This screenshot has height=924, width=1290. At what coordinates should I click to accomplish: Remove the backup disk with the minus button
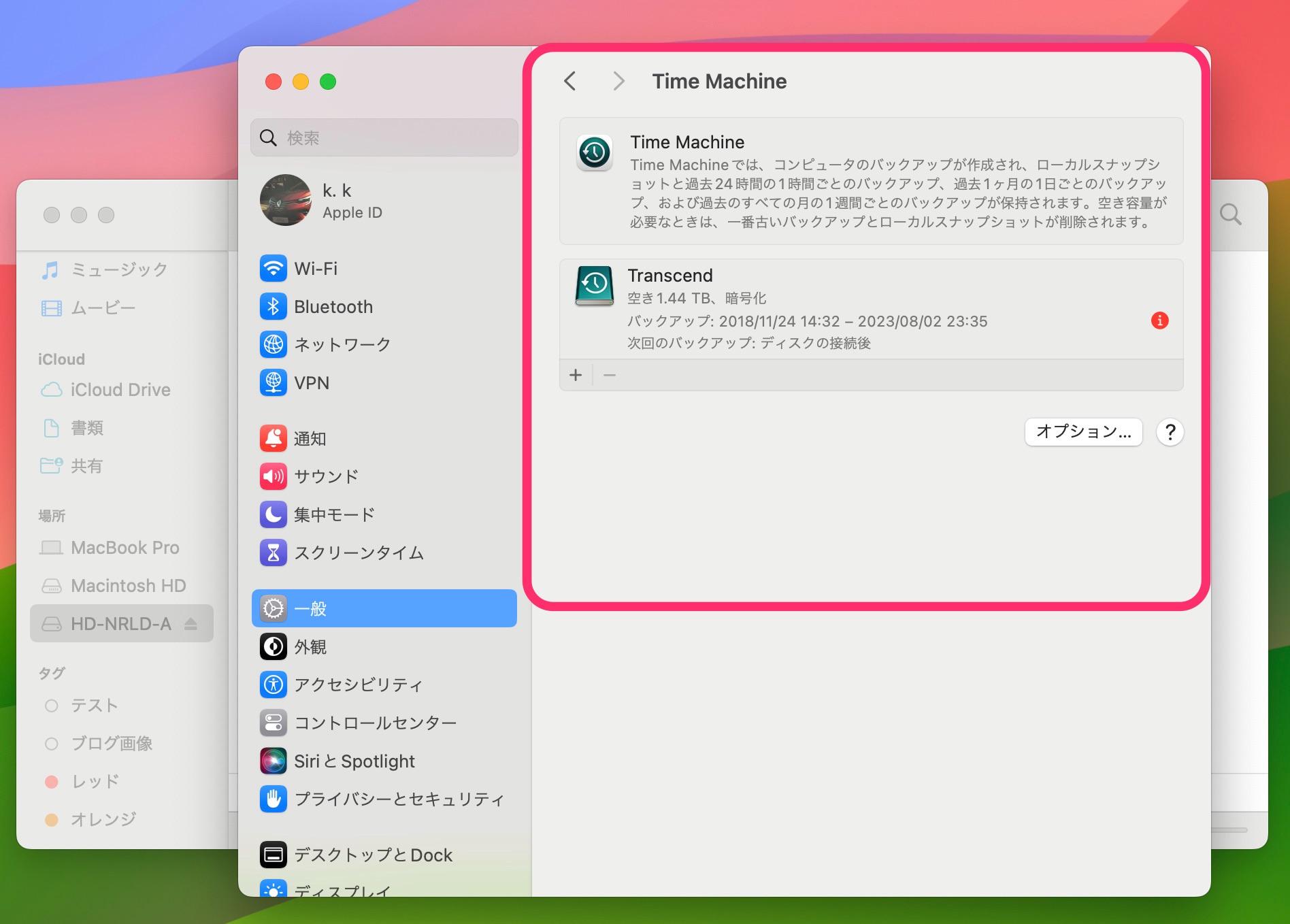pyautogui.click(x=610, y=375)
